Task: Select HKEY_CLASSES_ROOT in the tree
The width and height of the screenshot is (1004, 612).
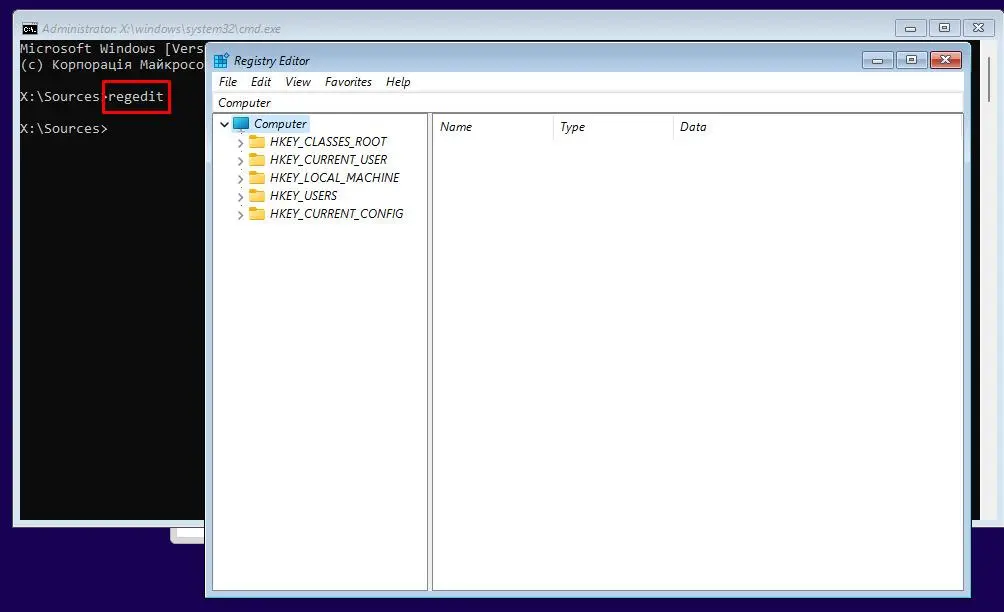Action: [x=328, y=141]
